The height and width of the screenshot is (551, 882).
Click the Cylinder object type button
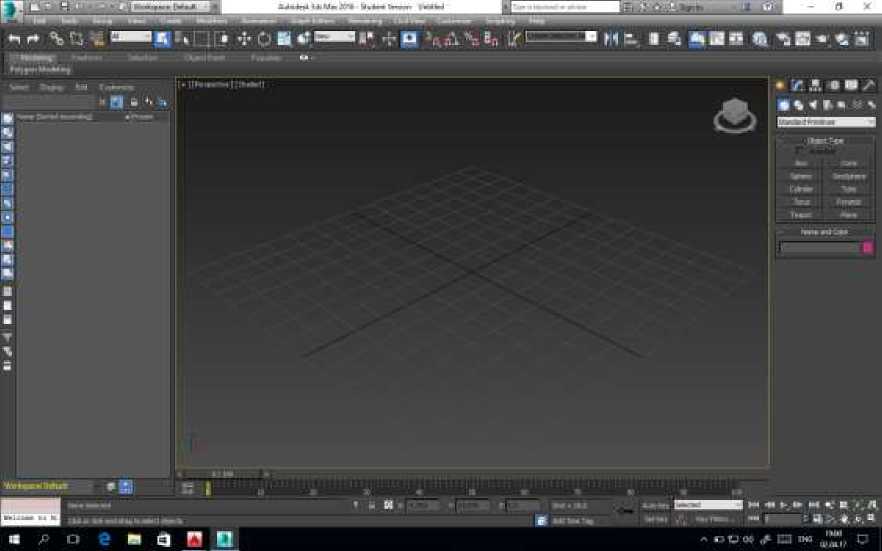(x=800, y=189)
